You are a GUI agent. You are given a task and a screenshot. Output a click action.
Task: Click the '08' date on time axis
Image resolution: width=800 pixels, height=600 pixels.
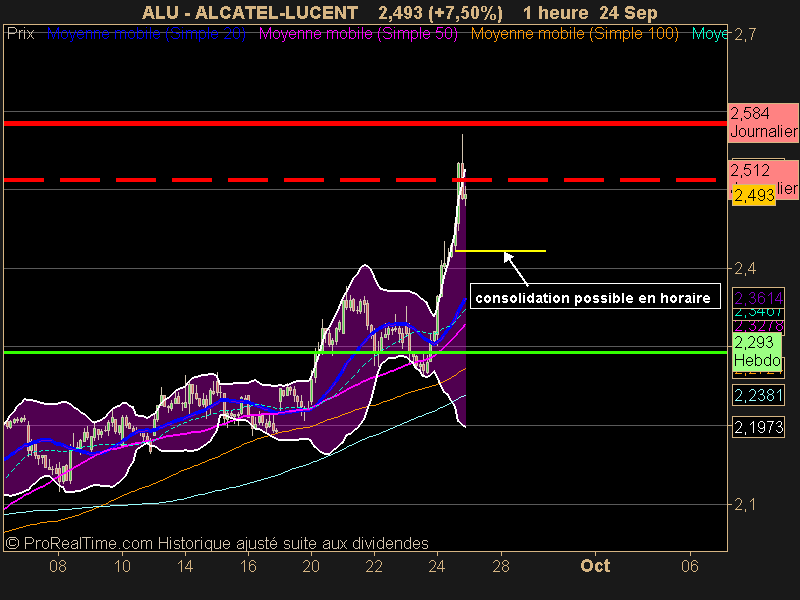coord(58,566)
